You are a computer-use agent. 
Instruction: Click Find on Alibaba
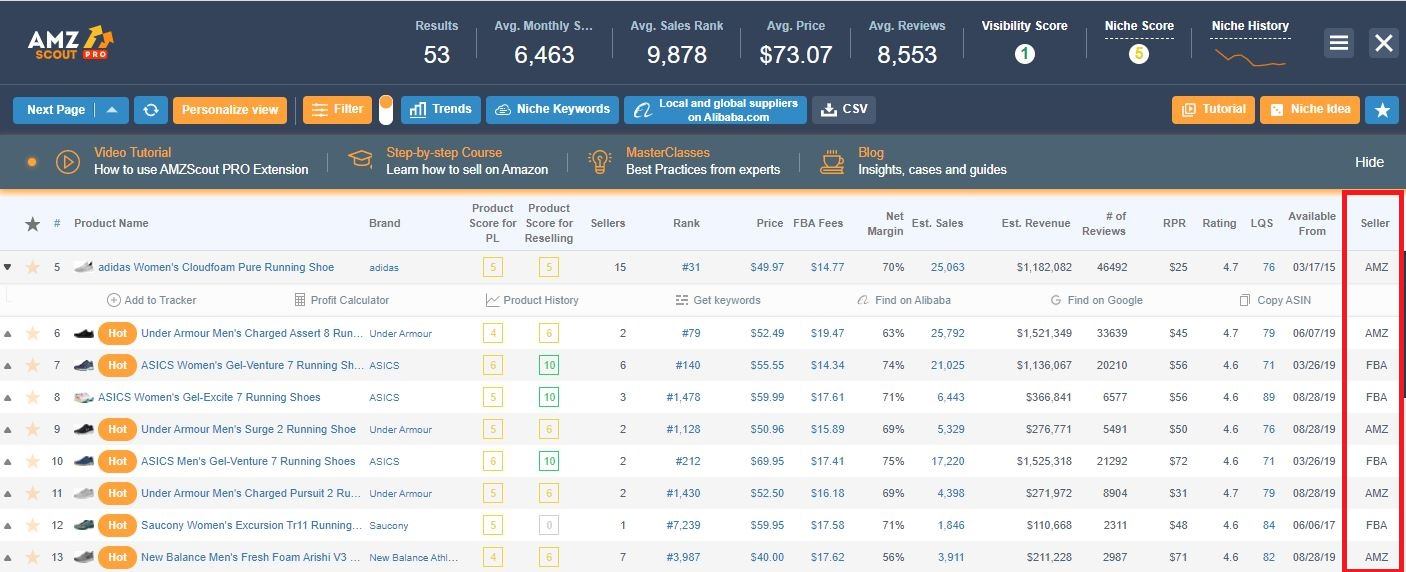[905, 300]
